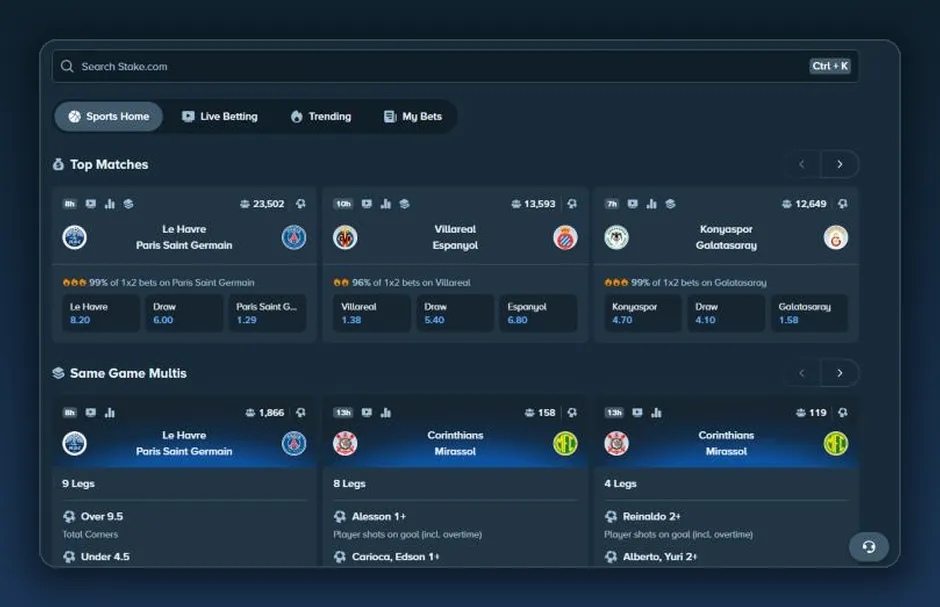Open the Sports Home tab
The height and width of the screenshot is (607, 940).
point(109,116)
